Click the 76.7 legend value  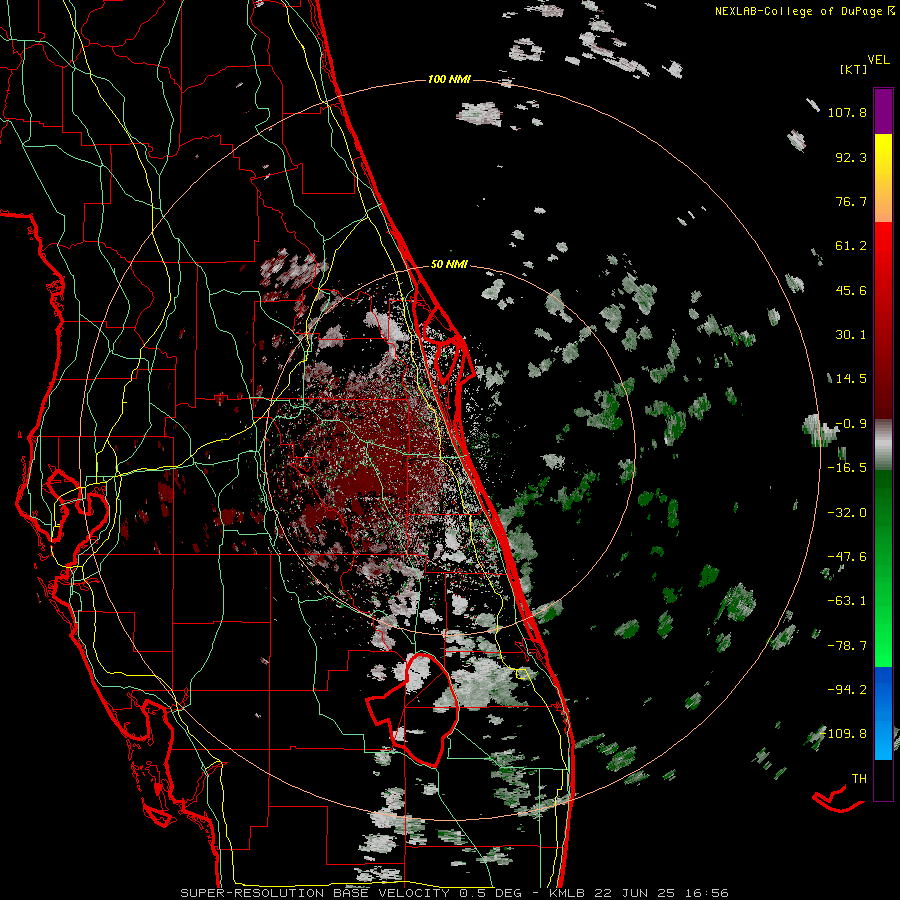tap(851, 201)
